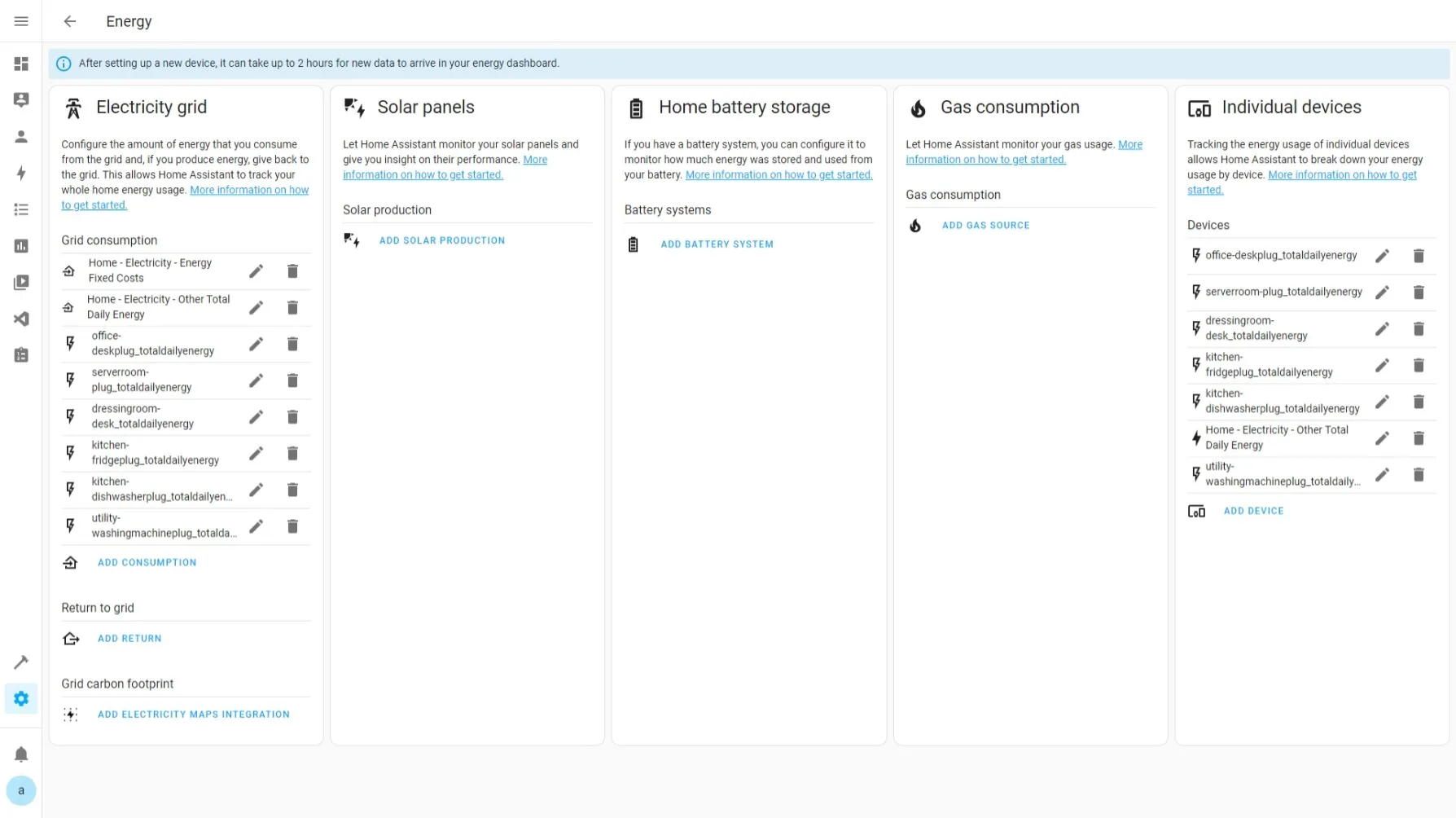Image resolution: width=1456 pixels, height=818 pixels.
Task: Delete device Home - Electricity - Other Total Daily Energy
Action: click(1419, 438)
